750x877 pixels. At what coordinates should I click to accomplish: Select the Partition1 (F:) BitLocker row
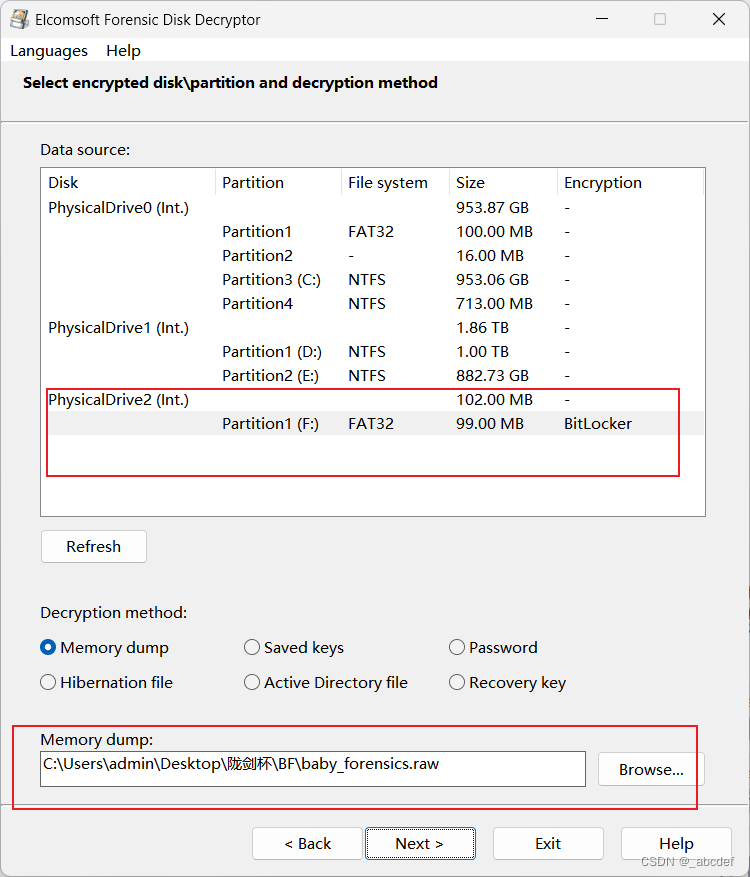pyautogui.click(x=372, y=423)
